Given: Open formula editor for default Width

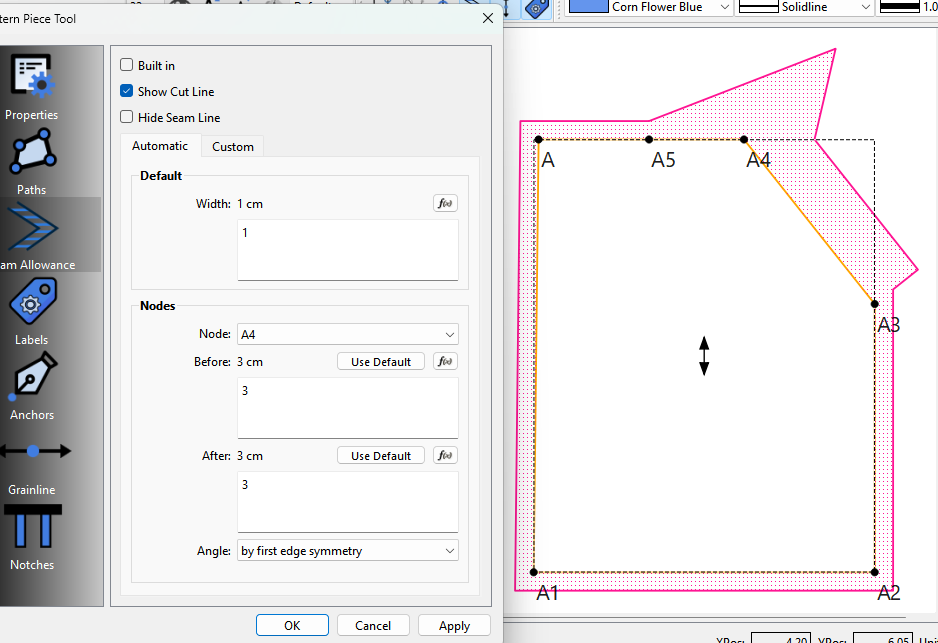Looking at the screenshot, I should tap(445, 203).
